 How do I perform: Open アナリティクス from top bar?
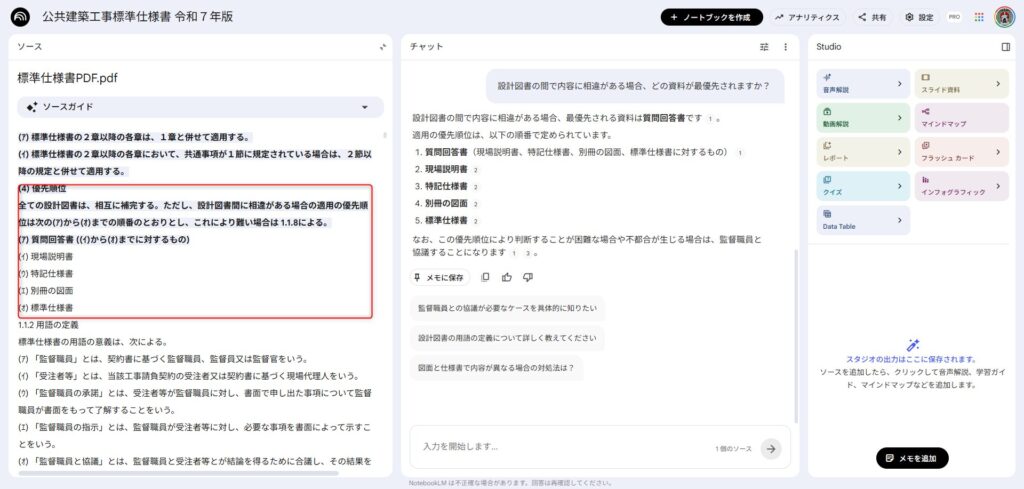pyautogui.click(x=808, y=17)
